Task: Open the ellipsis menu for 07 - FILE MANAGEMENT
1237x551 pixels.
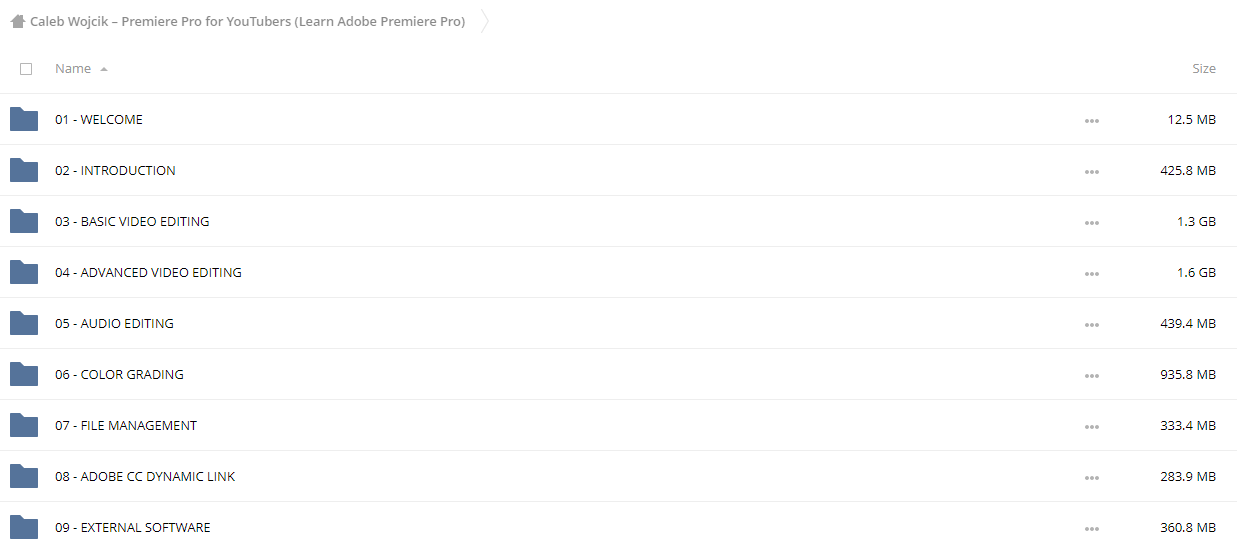Action: 1091,426
